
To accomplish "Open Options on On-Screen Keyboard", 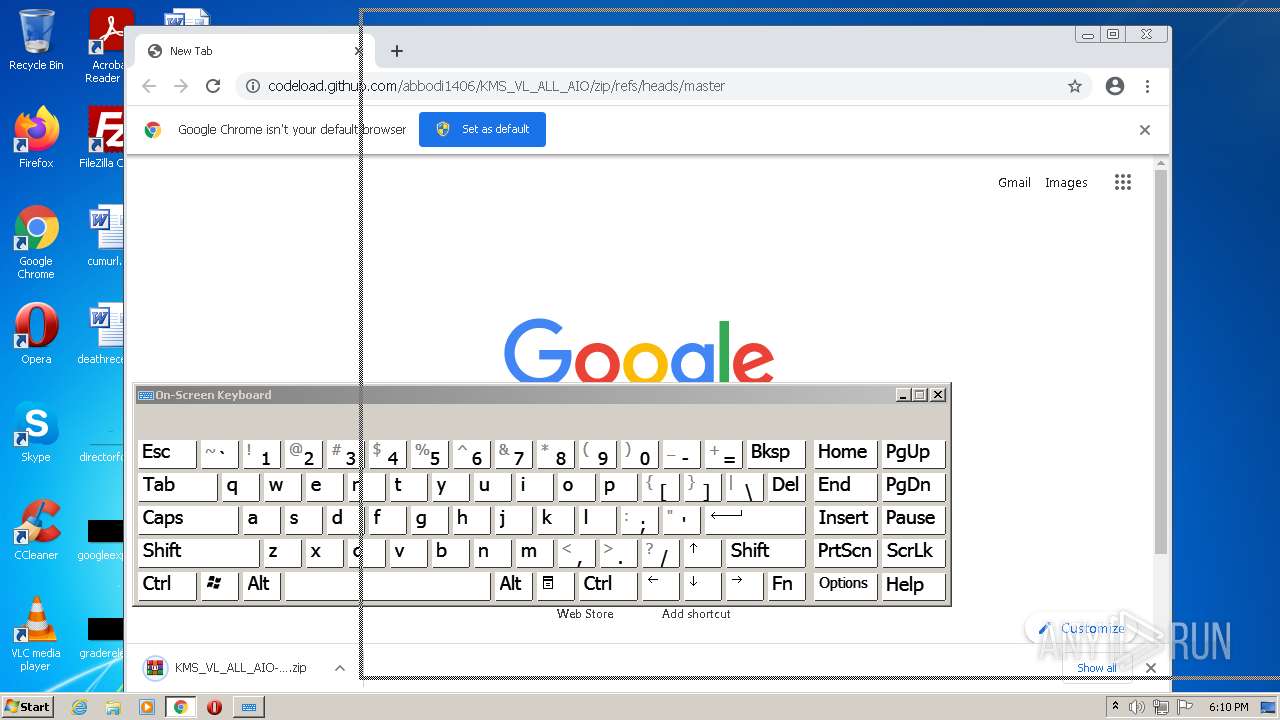I will point(845,586).
